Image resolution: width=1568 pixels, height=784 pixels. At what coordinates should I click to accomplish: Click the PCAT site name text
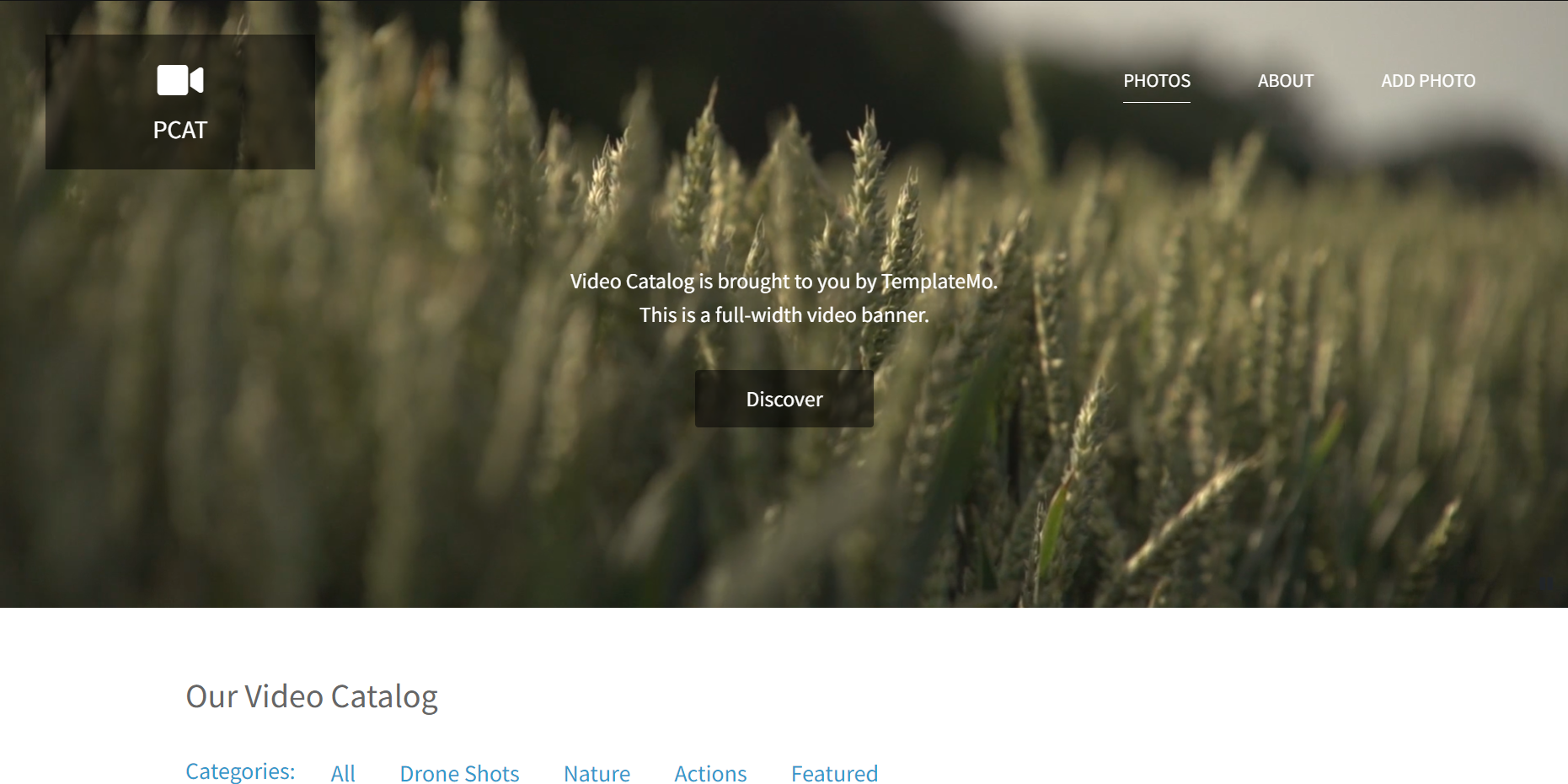(x=180, y=130)
